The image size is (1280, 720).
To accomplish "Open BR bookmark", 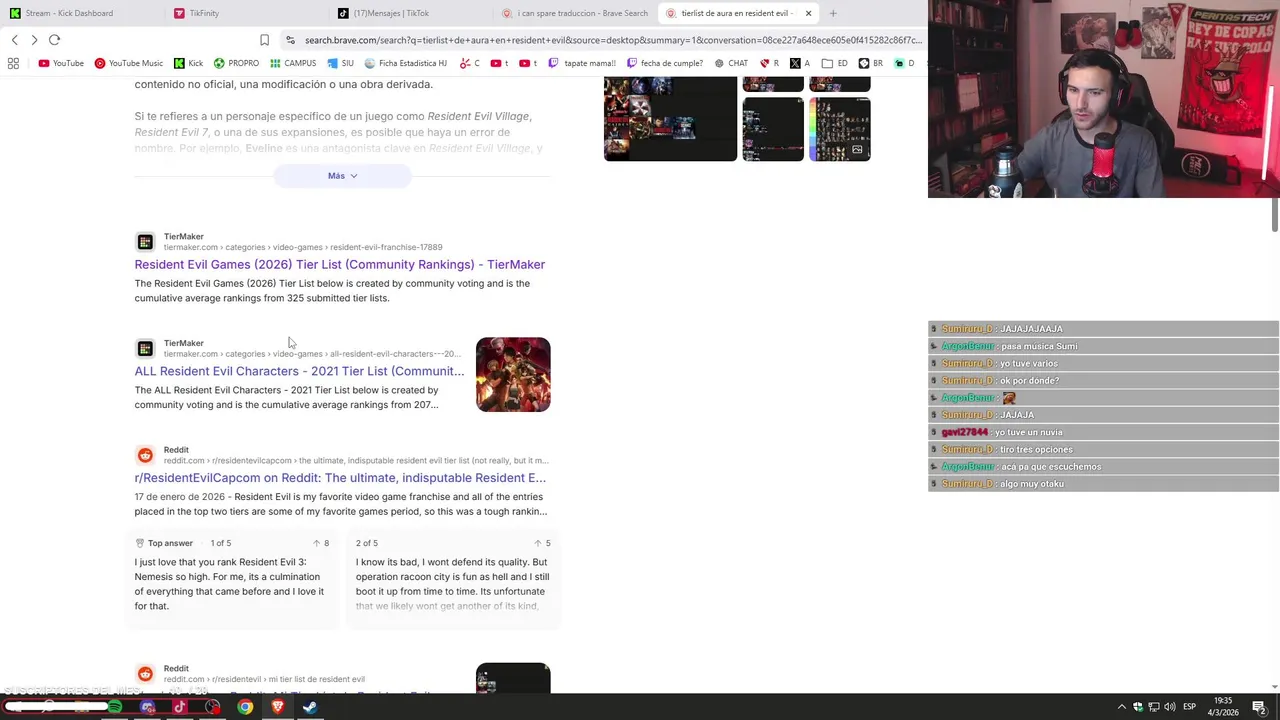I will coord(871,63).
